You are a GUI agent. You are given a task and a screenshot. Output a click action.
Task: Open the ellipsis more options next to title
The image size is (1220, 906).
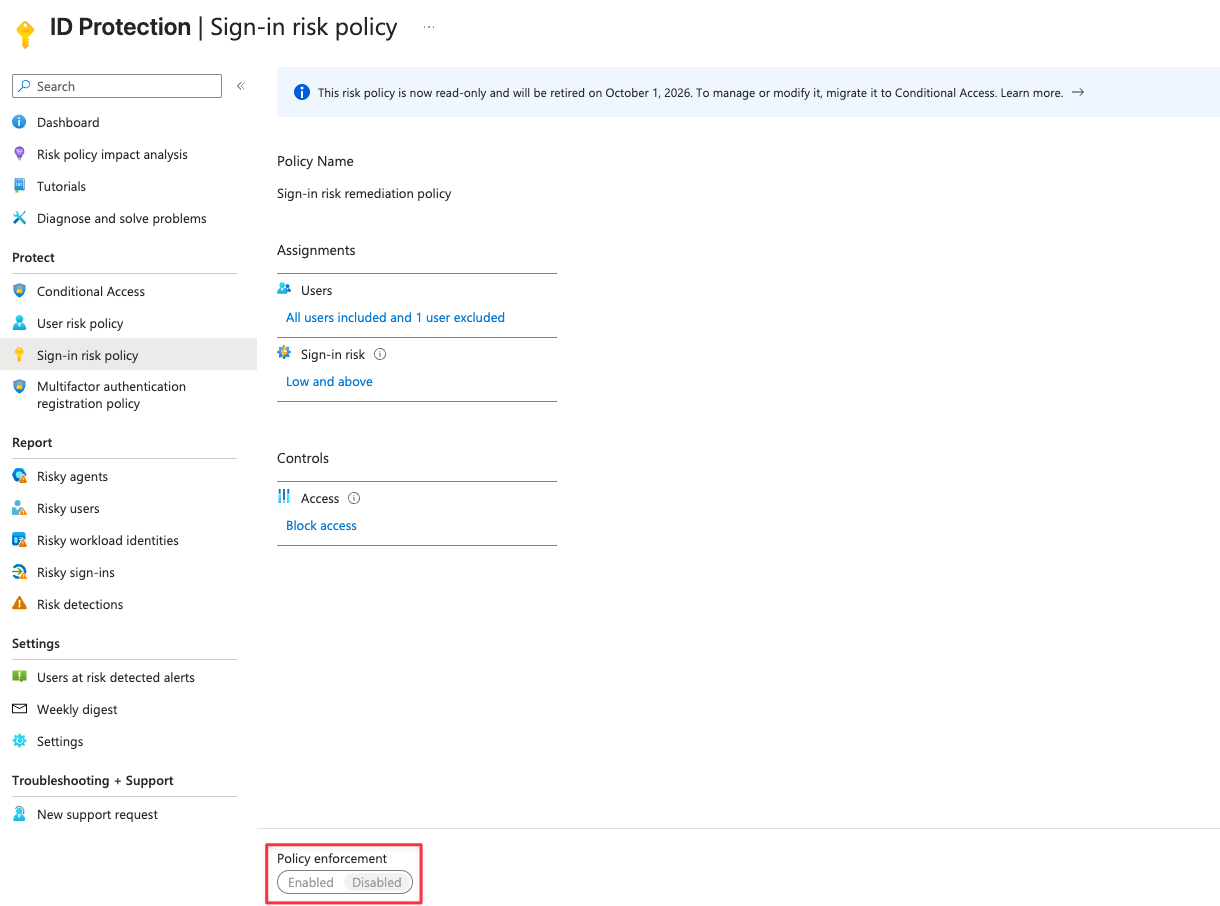click(429, 27)
